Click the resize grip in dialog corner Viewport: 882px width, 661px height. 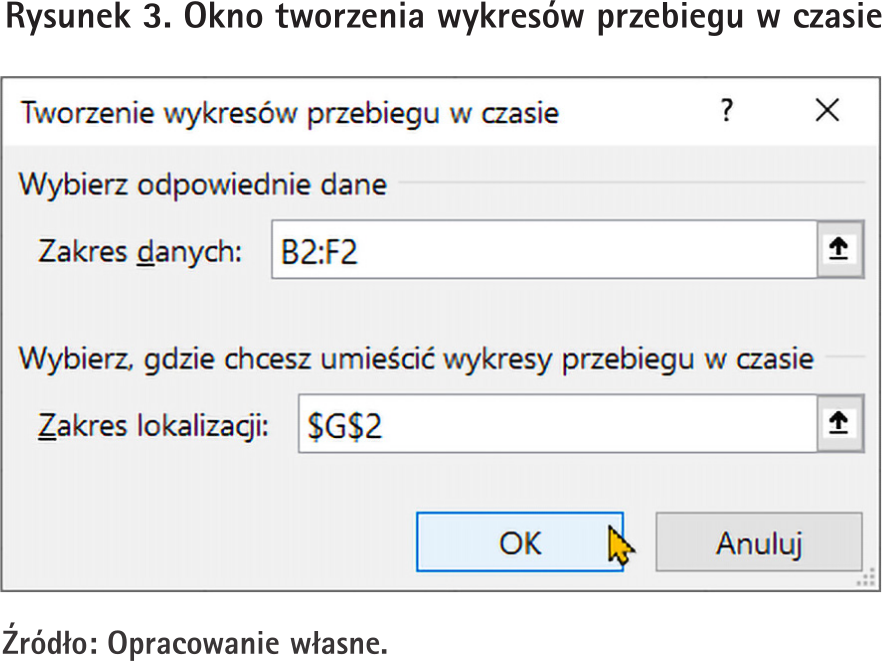867,578
